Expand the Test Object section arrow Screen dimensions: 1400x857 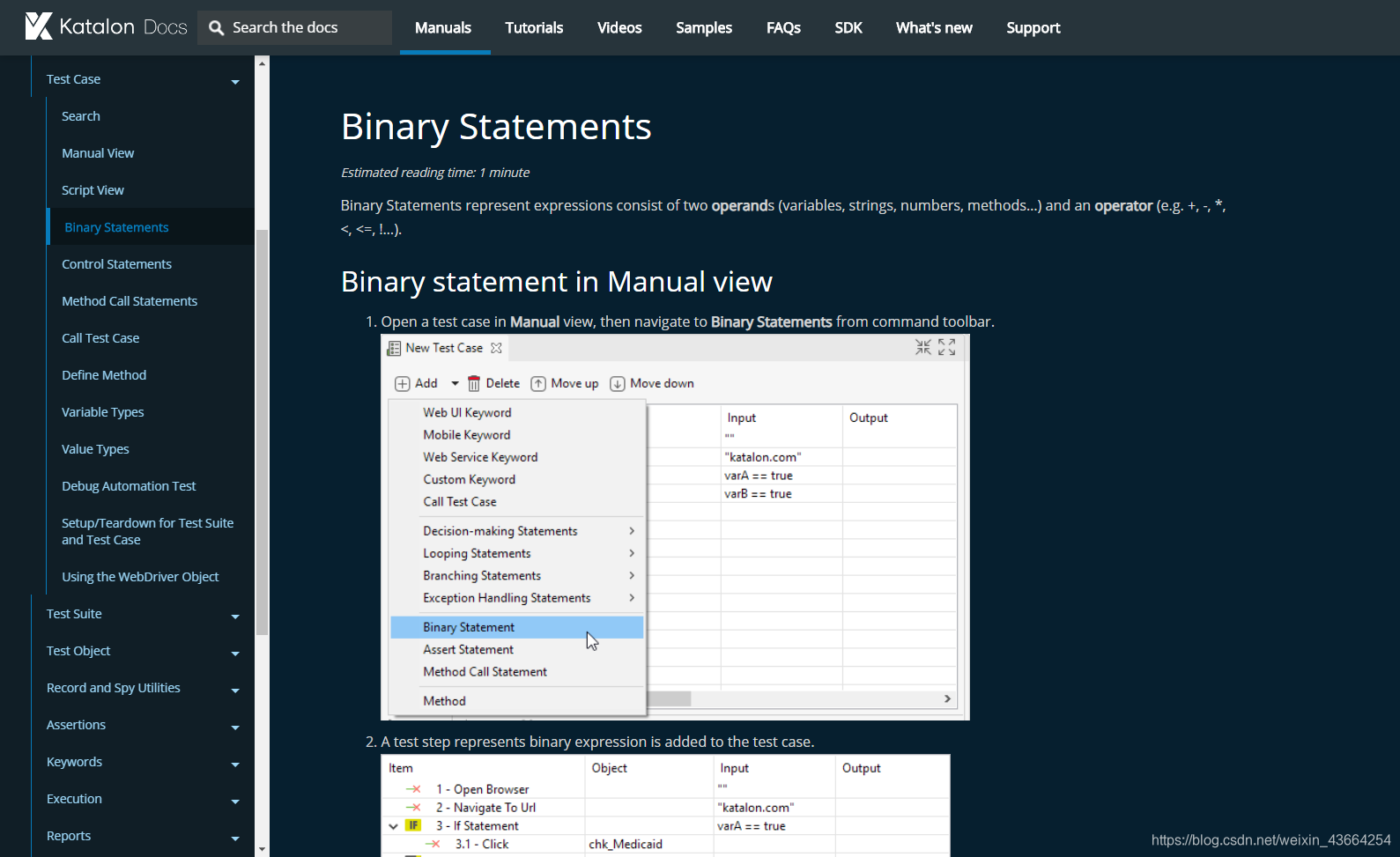tap(235, 654)
